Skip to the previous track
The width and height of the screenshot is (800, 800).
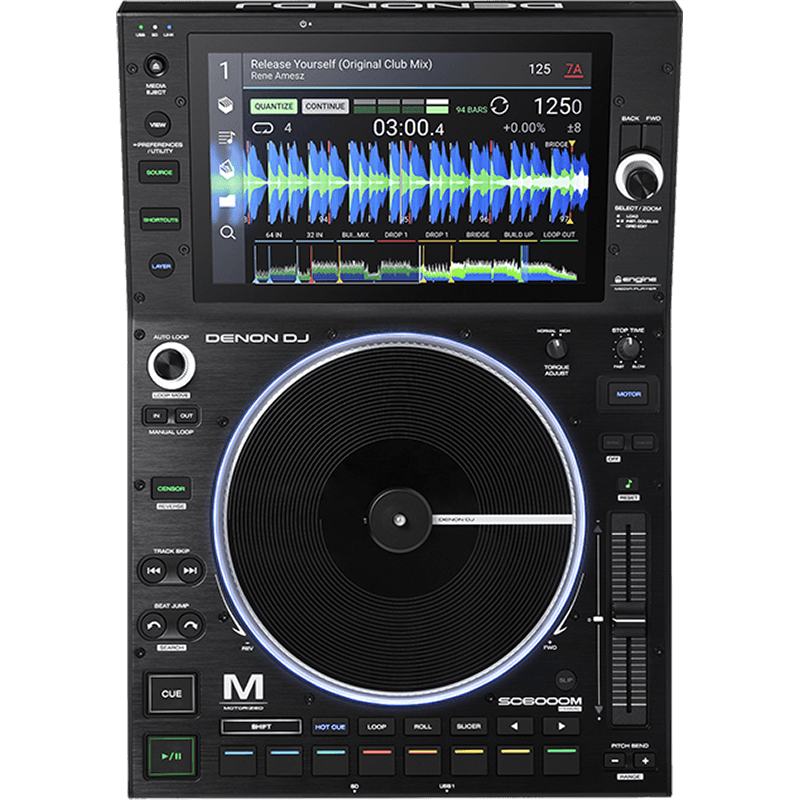pos(154,570)
